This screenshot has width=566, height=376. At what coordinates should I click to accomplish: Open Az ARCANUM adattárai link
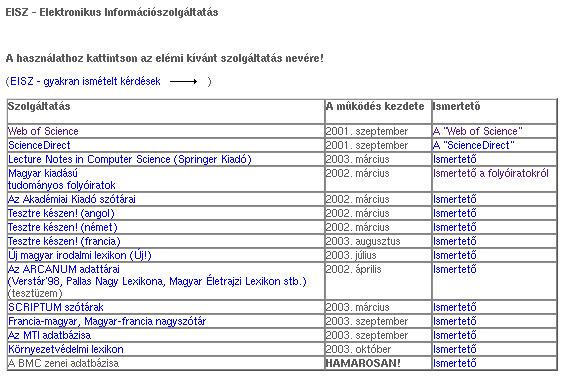(x=157, y=275)
